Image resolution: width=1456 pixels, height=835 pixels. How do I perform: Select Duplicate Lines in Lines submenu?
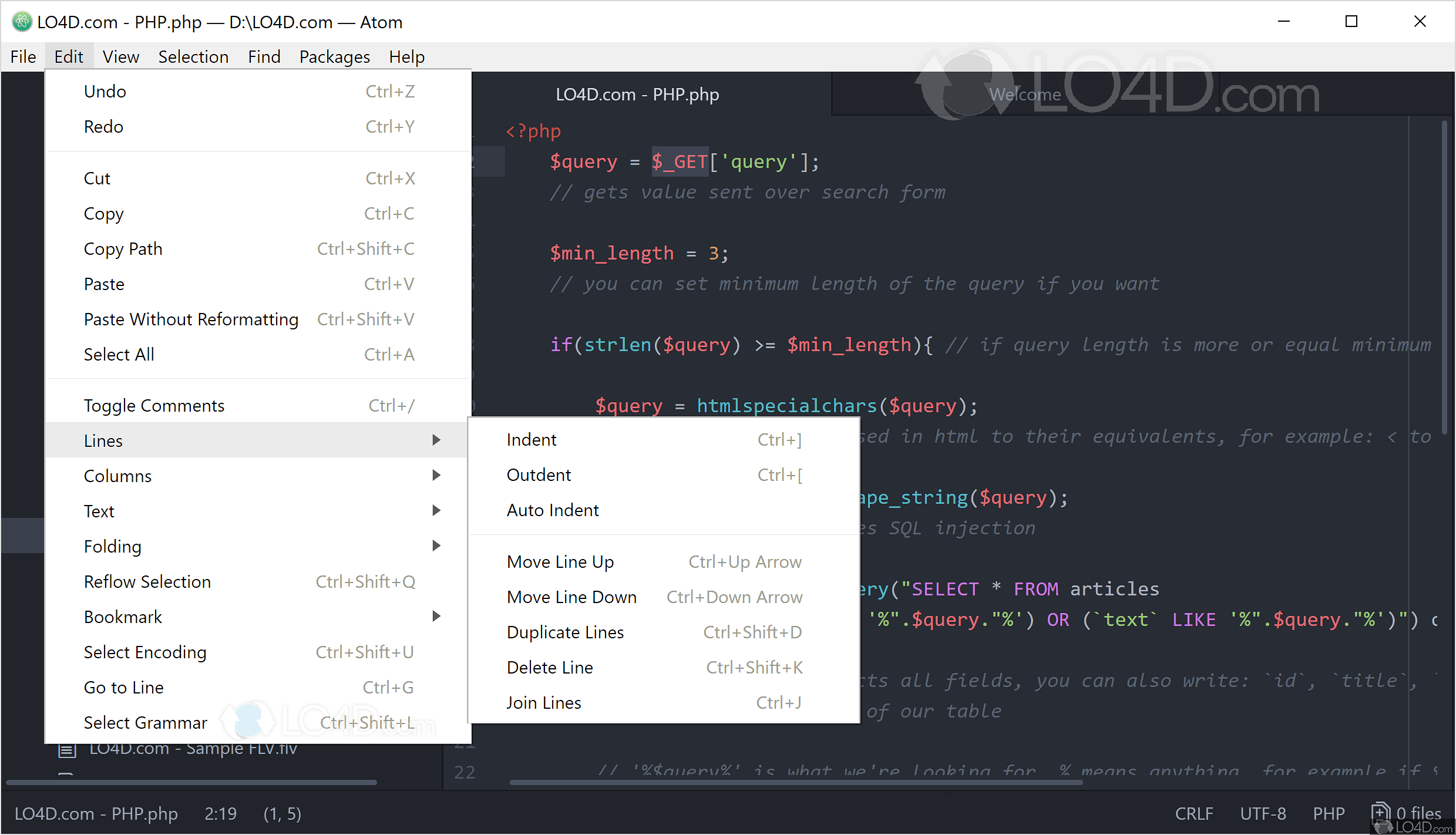(565, 632)
